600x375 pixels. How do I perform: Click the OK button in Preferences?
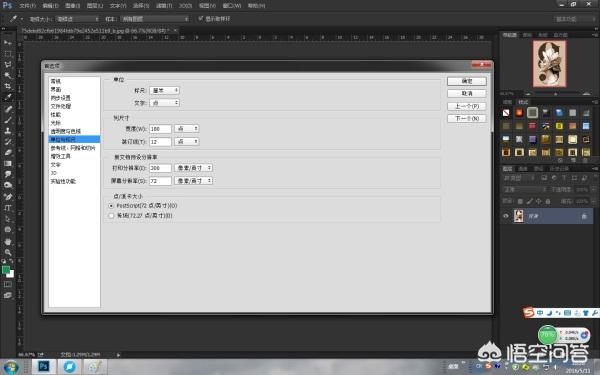[x=467, y=81]
